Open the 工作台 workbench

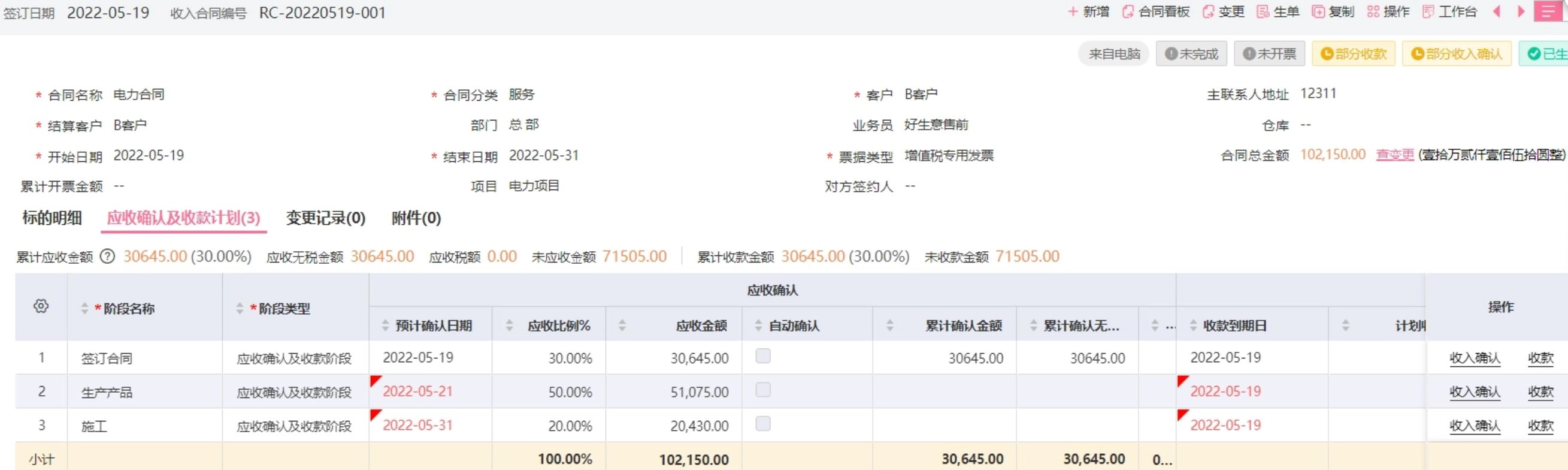click(1449, 11)
